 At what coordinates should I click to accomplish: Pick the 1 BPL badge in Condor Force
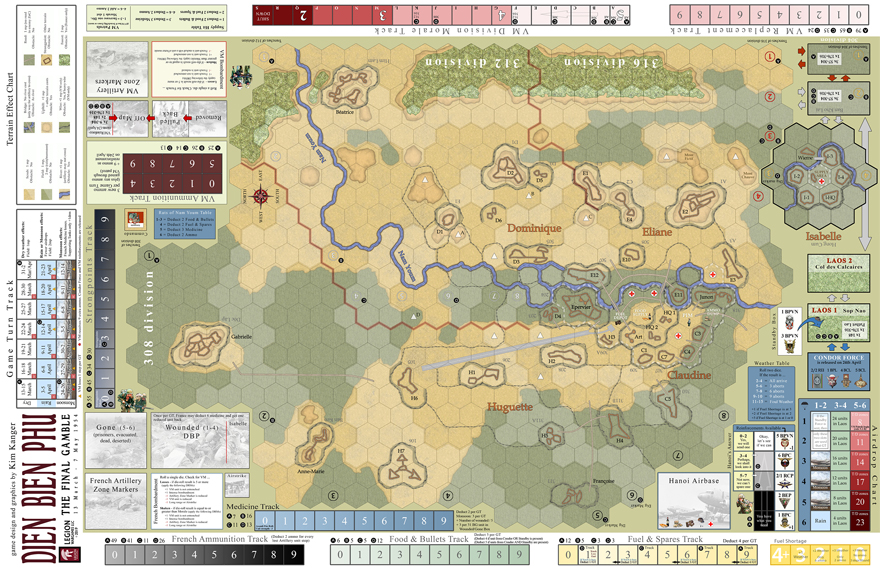832,381
